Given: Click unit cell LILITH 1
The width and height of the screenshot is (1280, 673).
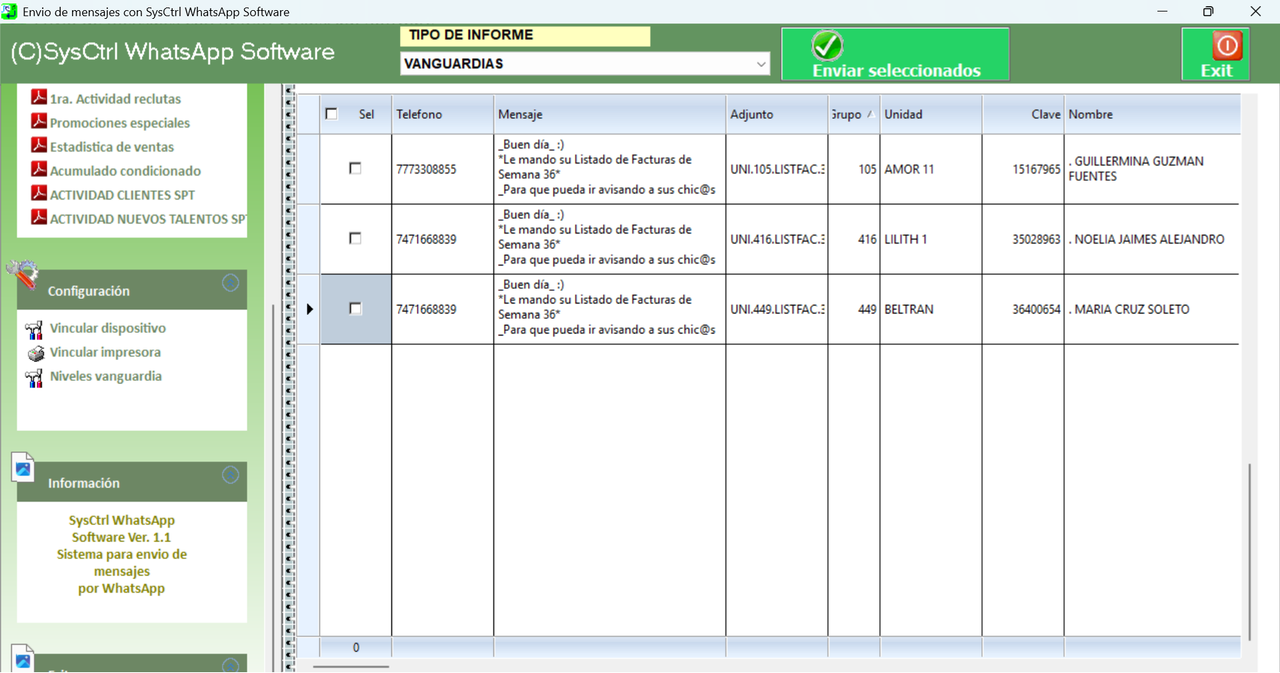Looking at the screenshot, I should [x=931, y=239].
